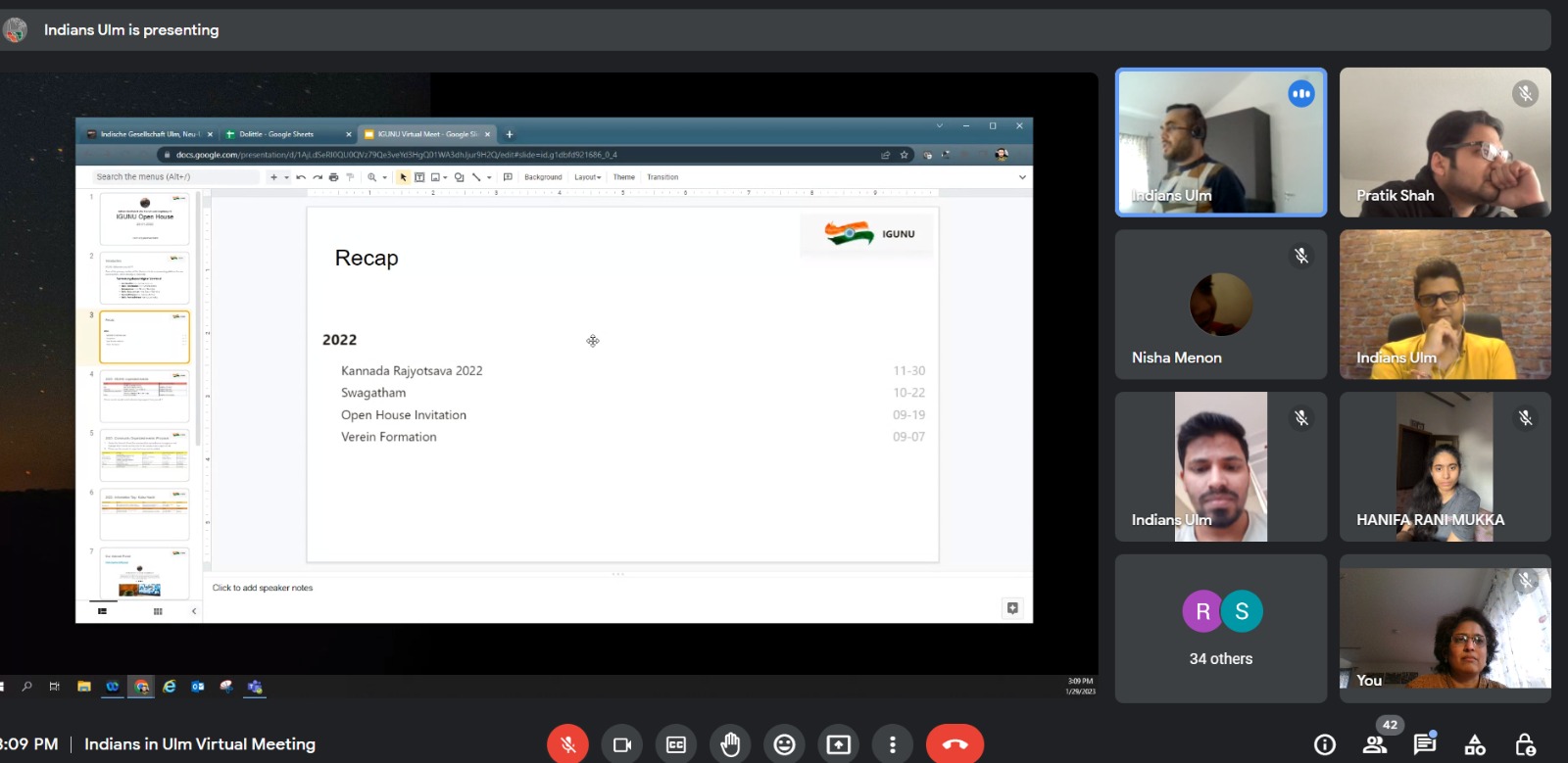Screen dimensions: 1568x763
Task: Click the Recap slide title
Action: [x=367, y=258]
